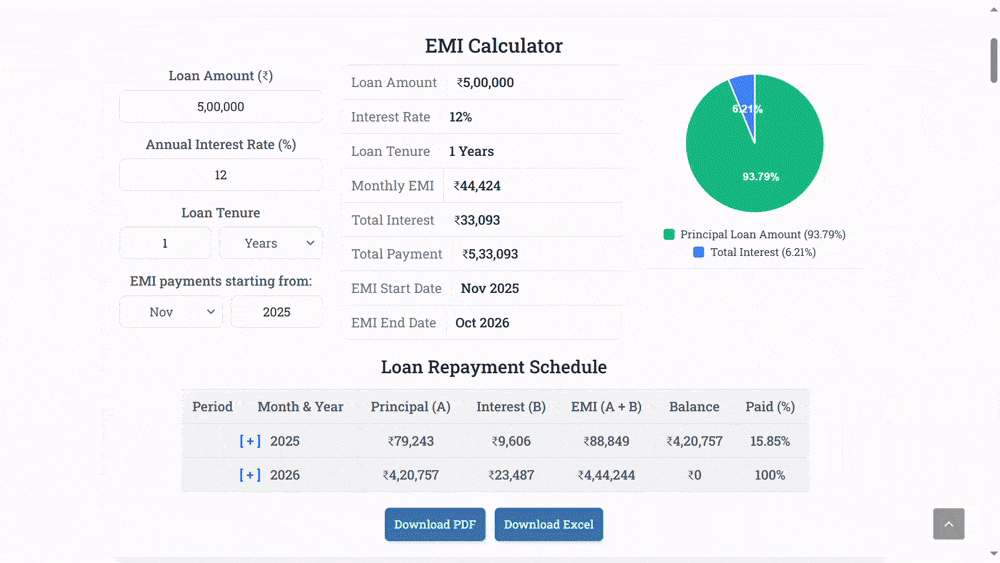Click the Principal Loan Amount (93.79%) legend label
Viewport: 1000px width, 563px height.
click(x=763, y=234)
